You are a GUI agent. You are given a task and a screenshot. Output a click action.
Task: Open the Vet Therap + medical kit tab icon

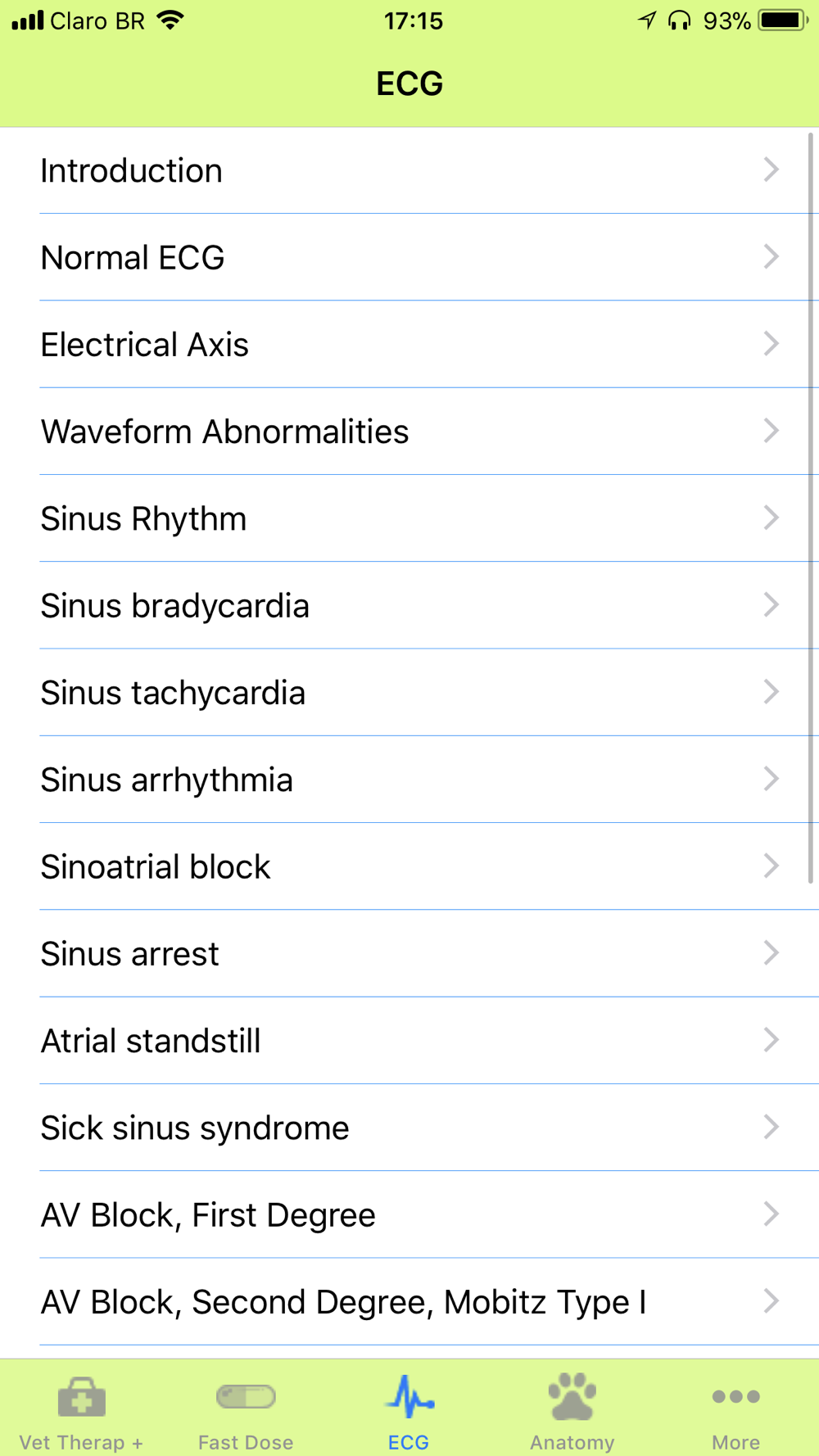(82, 1397)
